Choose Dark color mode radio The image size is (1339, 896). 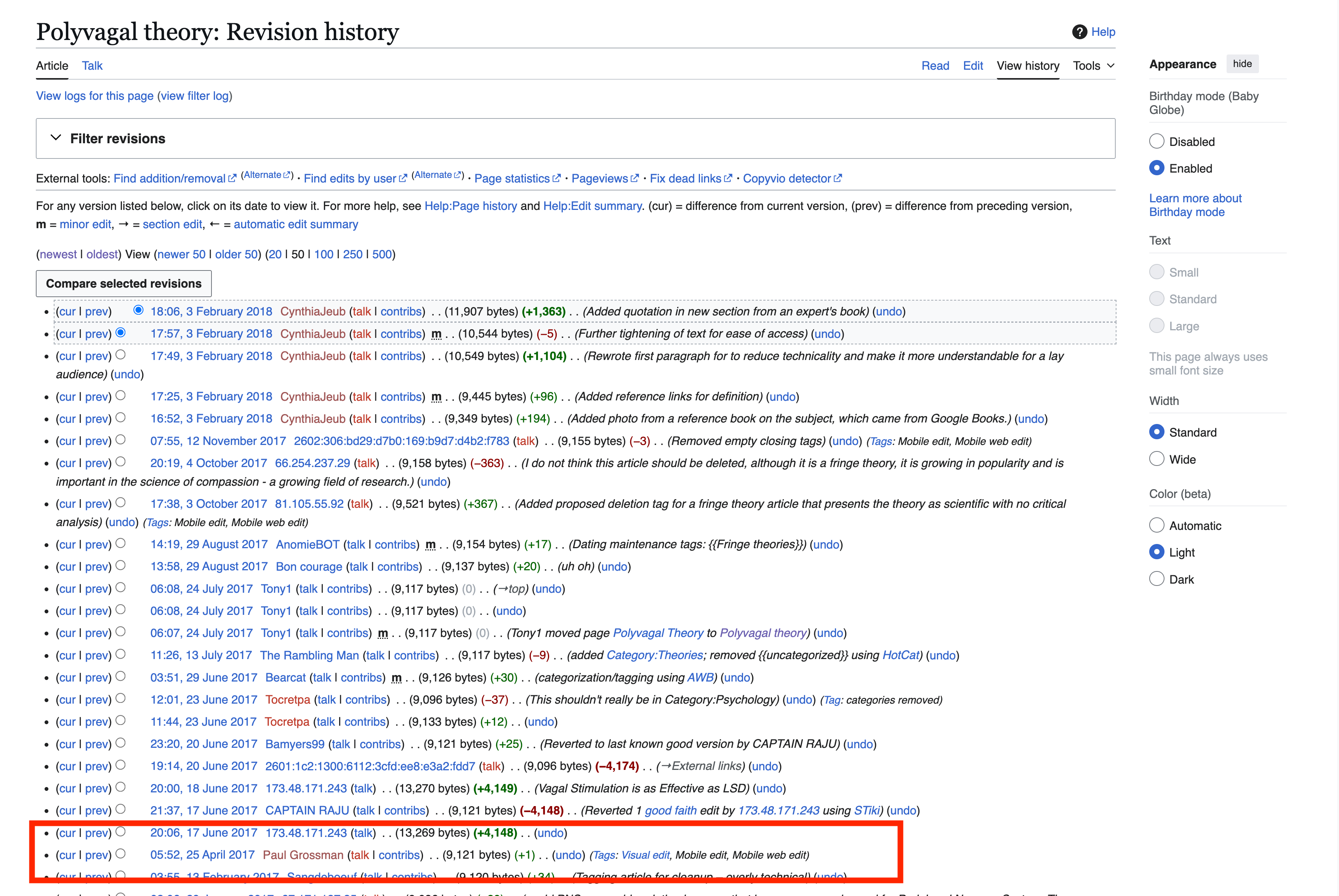(x=1157, y=579)
